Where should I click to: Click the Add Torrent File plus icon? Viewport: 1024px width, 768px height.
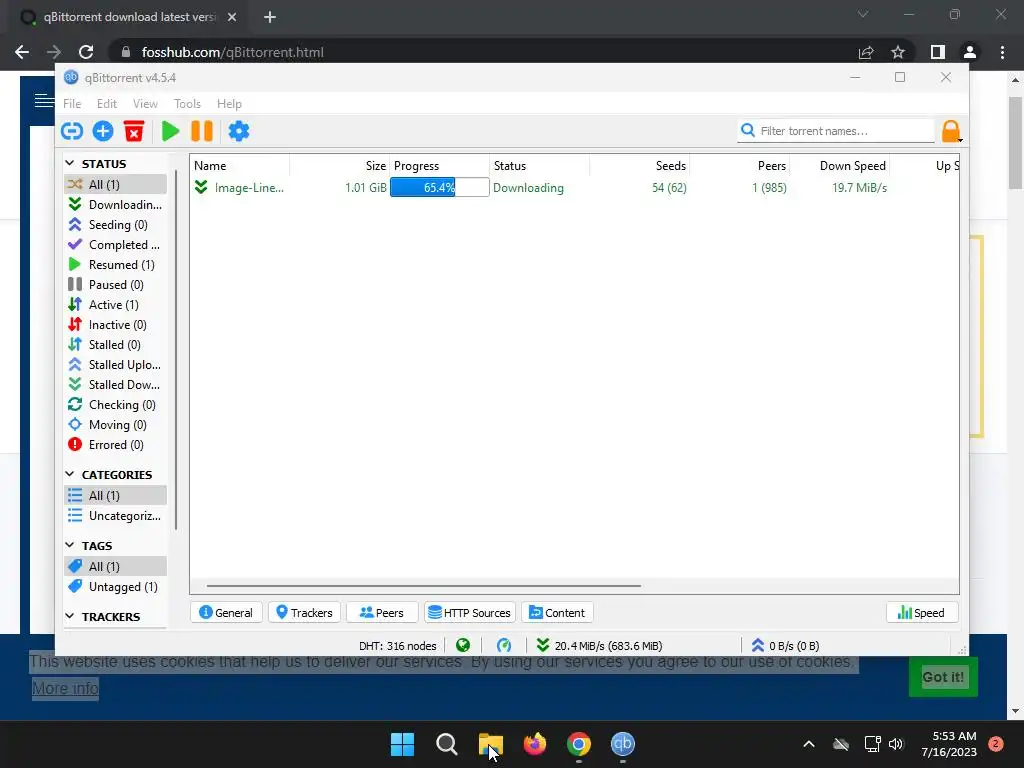coord(103,131)
